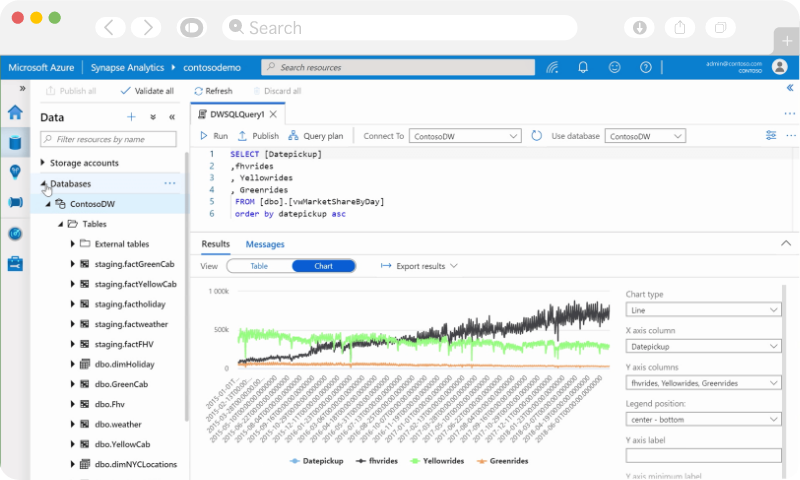This screenshot has width=800, height=480.
Task: Open the help question mark icon
Action: tap(646, 67)
